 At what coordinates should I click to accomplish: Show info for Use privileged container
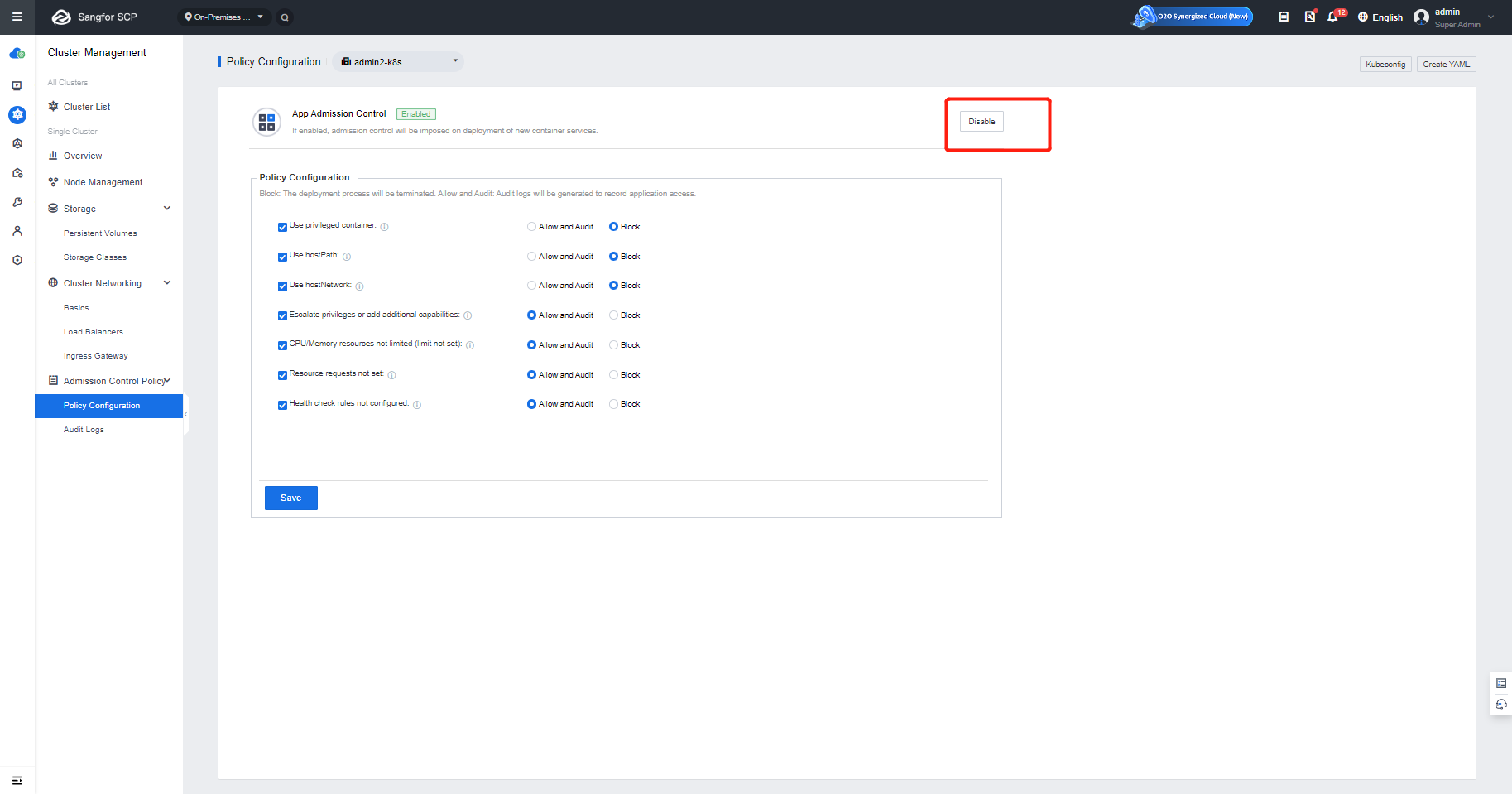coord(384,227)
